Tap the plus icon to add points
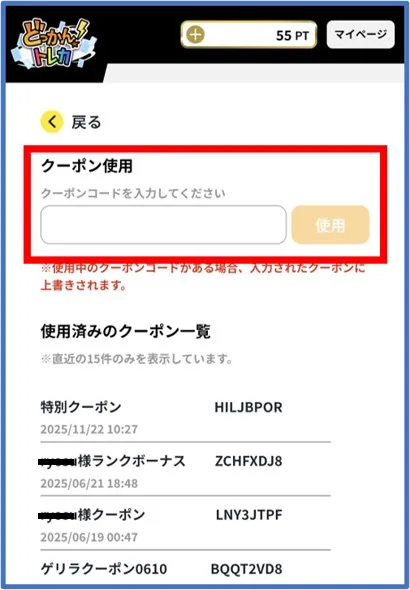 coord(195,35)
